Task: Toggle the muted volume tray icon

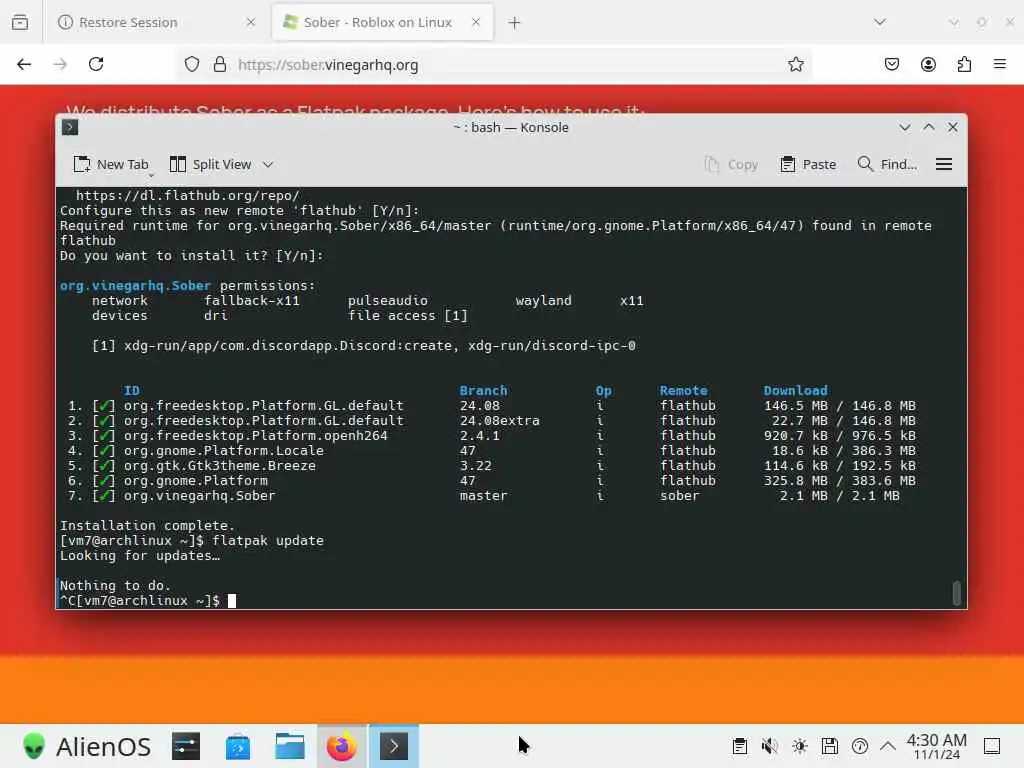Action: pos(769,746)
